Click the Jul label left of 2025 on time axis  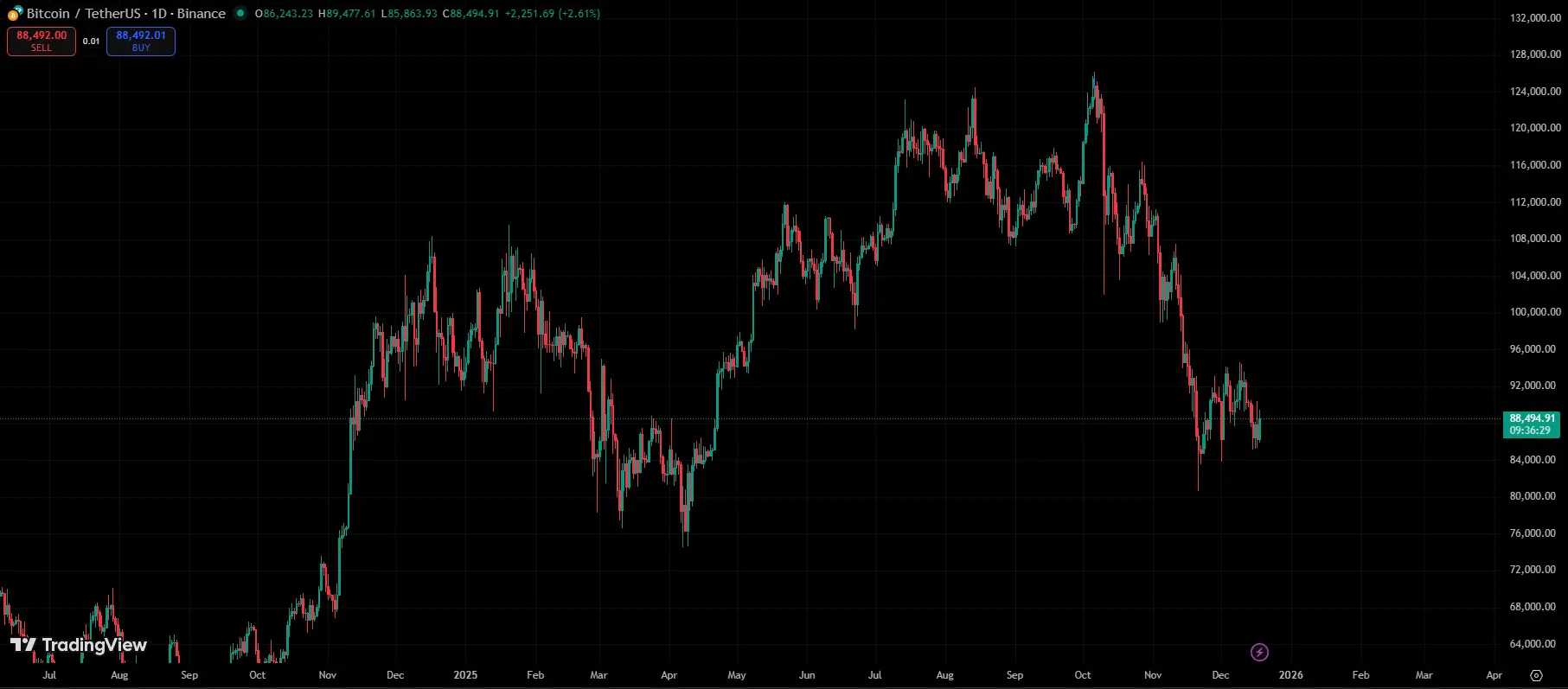49,675
